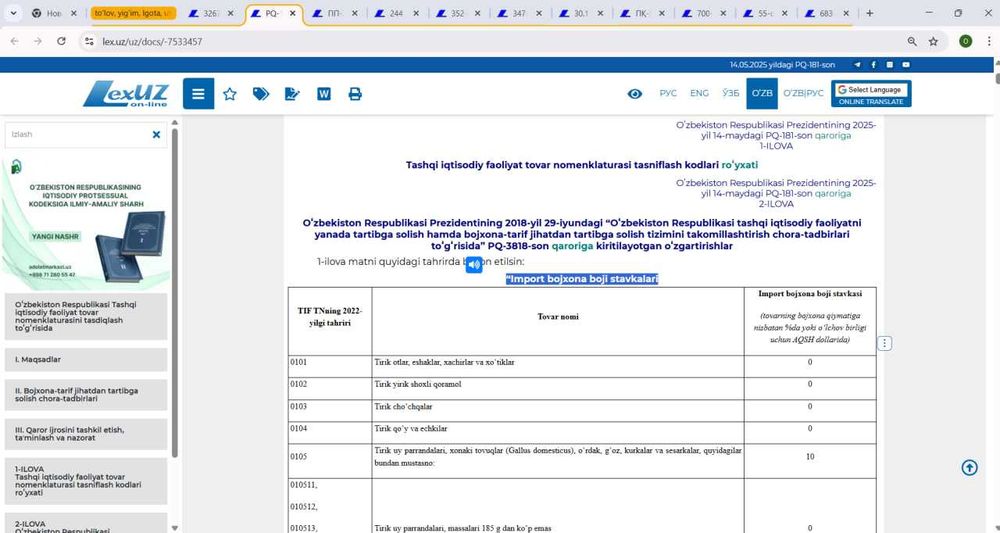Open YouTube link in top blue bar
The image size is (1000, 533).
tap(906, 65)
